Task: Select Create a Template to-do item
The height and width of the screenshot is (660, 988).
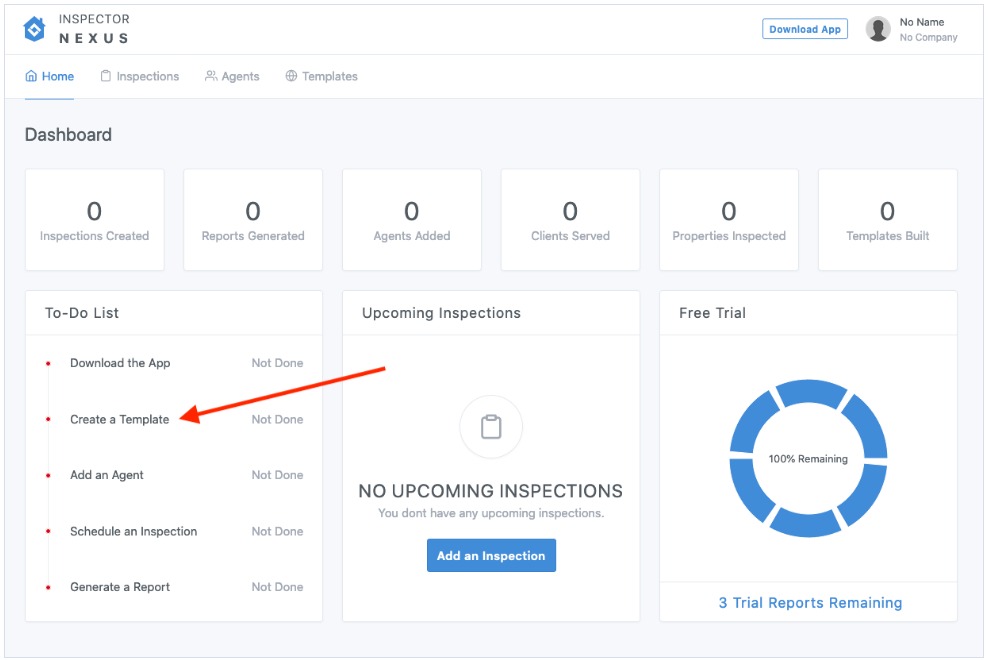Action: click(119, 419)
